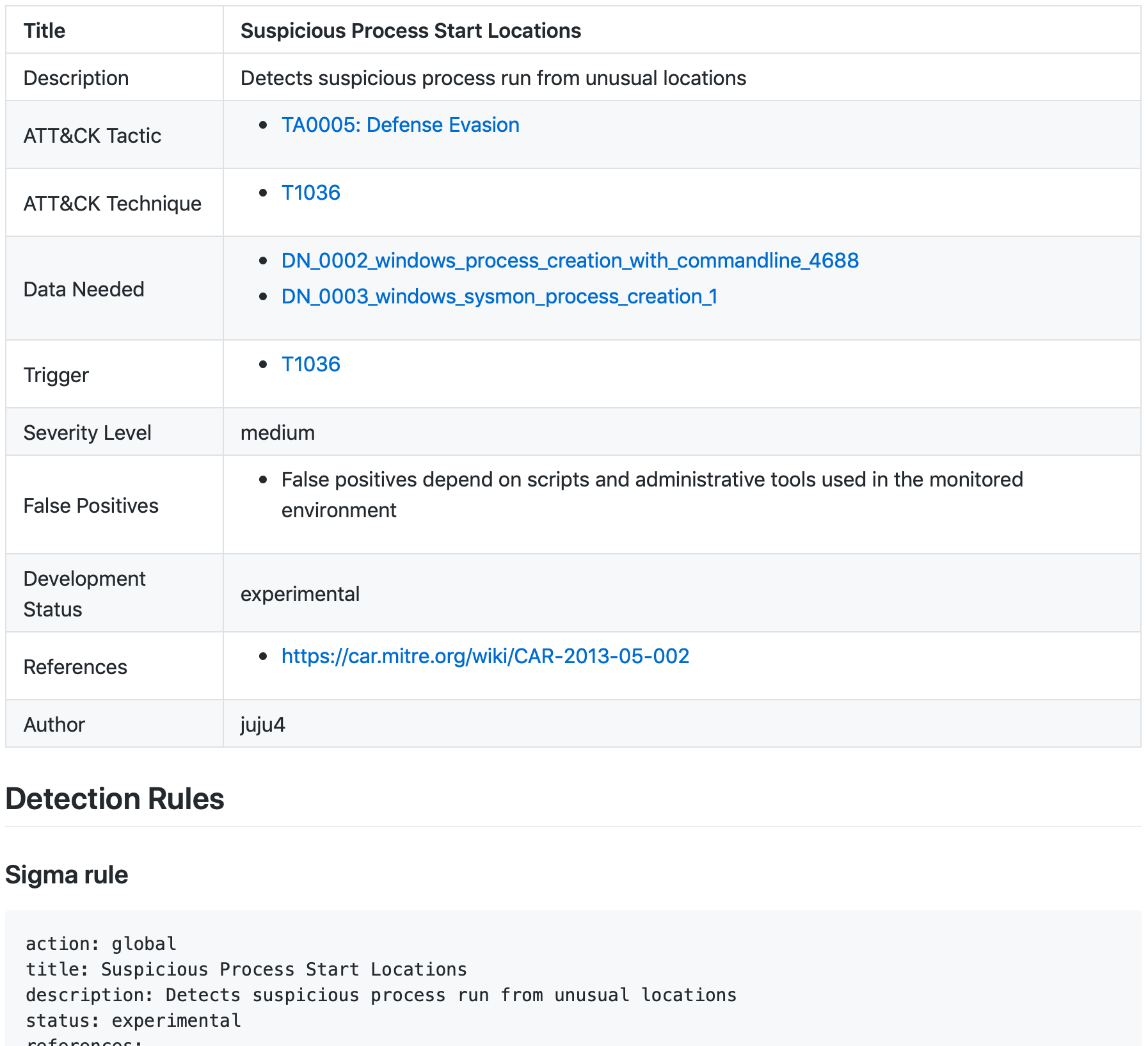
Task: Click the False Positives explanation text
Action: point(651,480)
